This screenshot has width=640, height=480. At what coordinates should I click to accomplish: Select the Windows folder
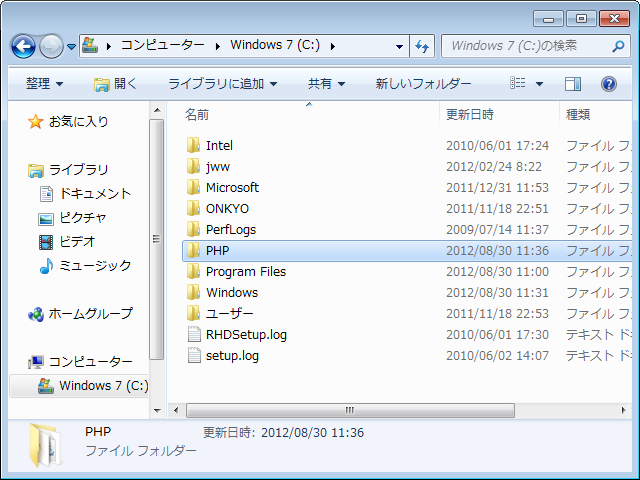pyautogui.click(x=232, y=293)
